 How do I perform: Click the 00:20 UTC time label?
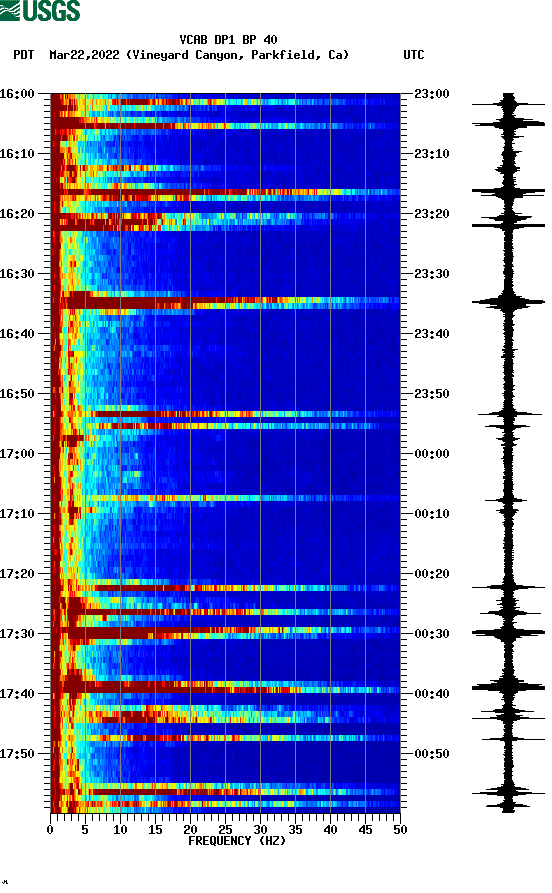[432, 574]
